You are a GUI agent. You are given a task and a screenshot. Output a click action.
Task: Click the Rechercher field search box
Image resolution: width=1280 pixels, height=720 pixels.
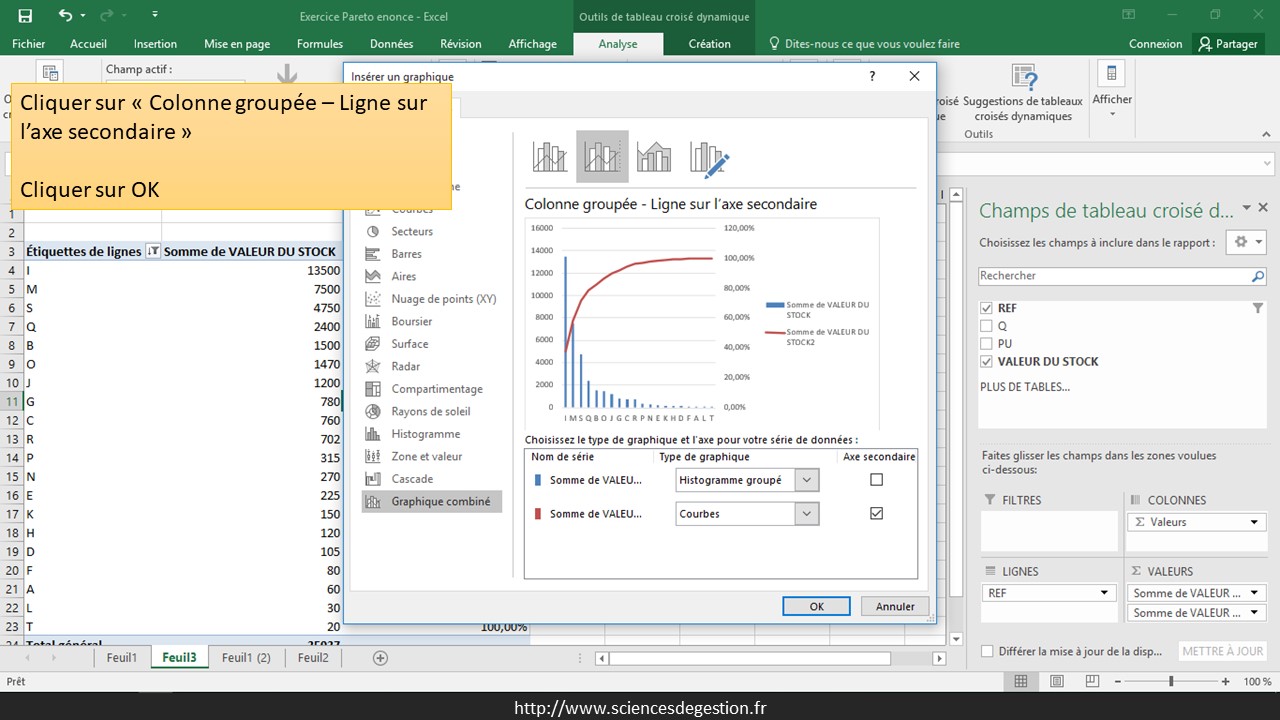1115,276
